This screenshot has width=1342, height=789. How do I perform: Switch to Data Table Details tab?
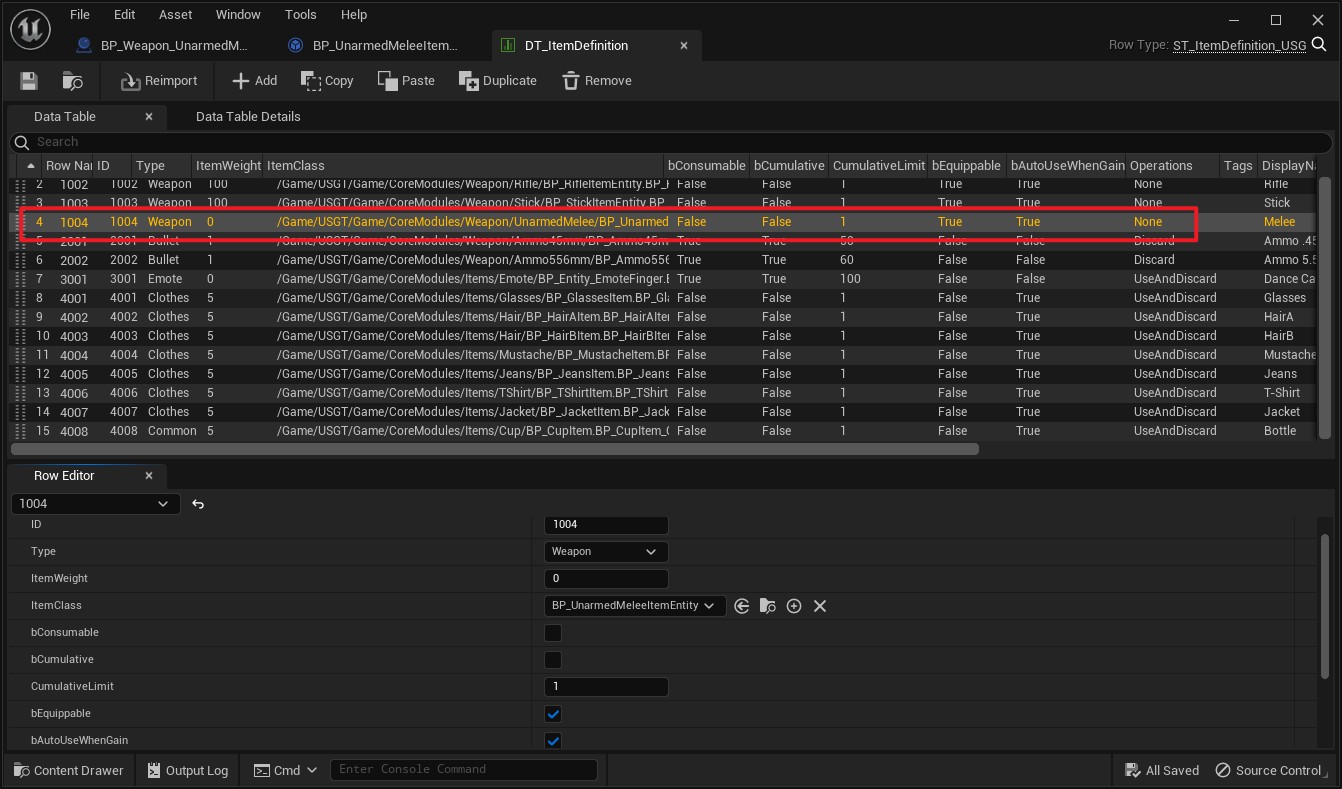coord(248,117)
